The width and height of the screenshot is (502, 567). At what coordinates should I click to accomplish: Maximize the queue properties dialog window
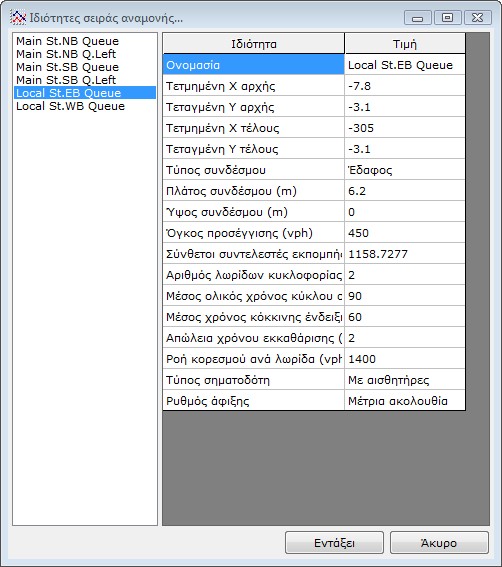point(447,17)
